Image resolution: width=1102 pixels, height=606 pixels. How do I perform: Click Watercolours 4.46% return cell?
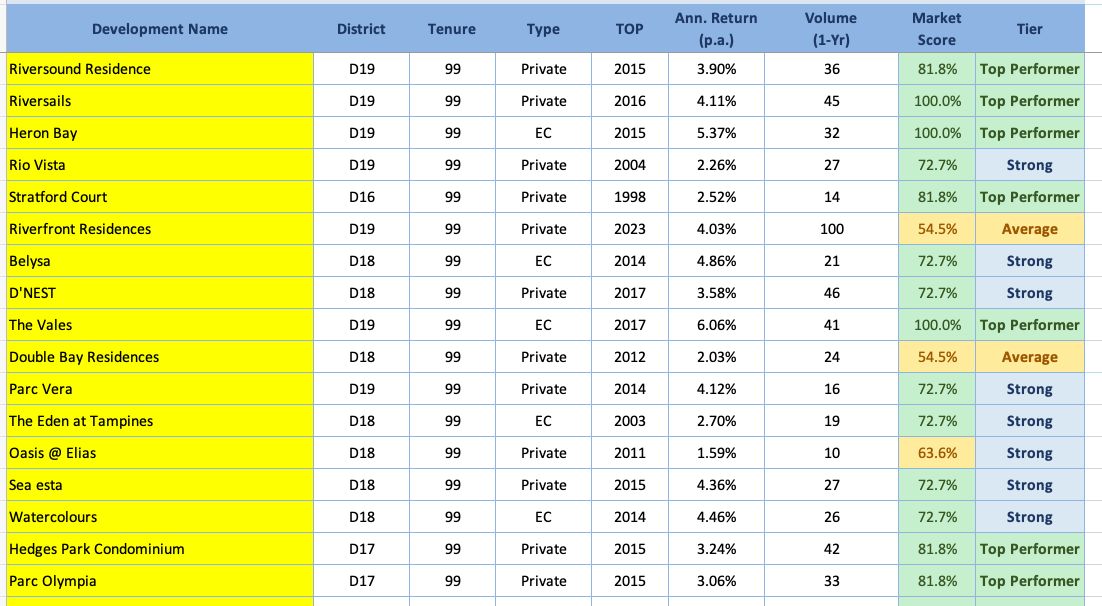click(x=716, y=517)
